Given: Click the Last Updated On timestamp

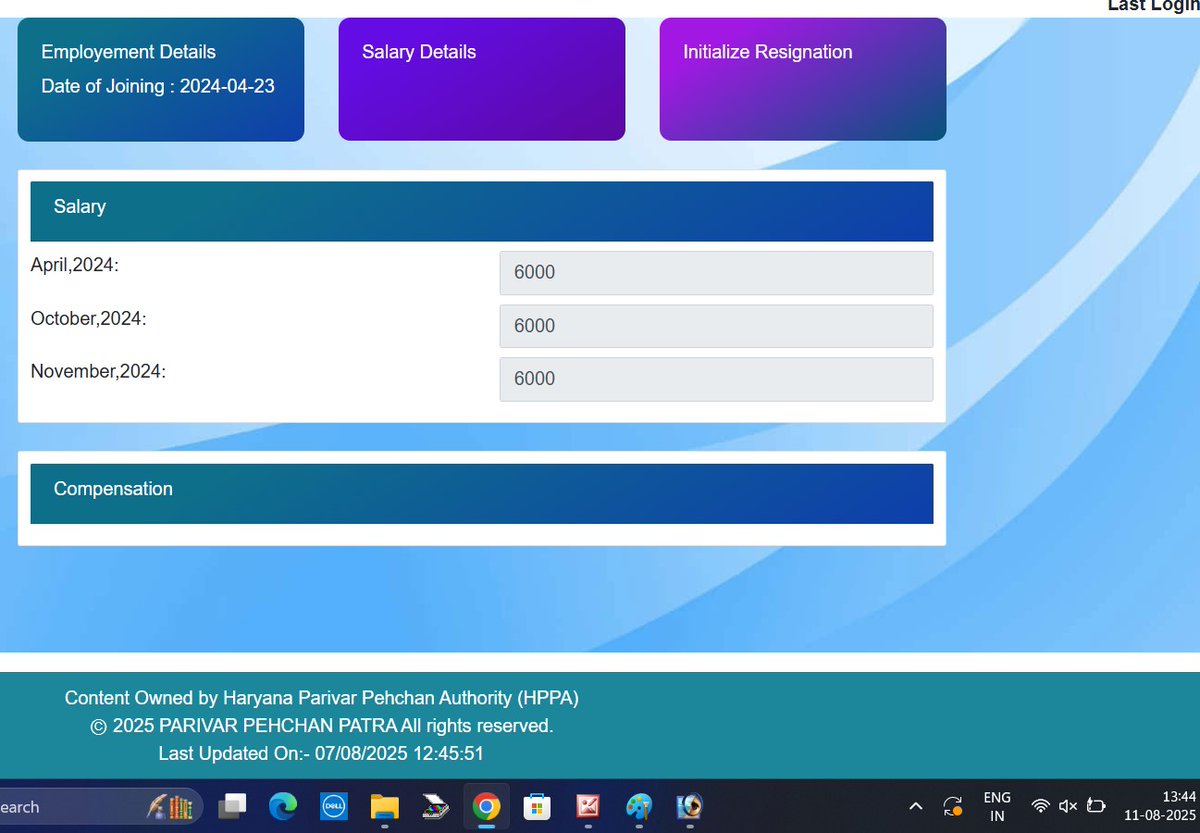Looking at the screenshot, I should pos(322,753).
